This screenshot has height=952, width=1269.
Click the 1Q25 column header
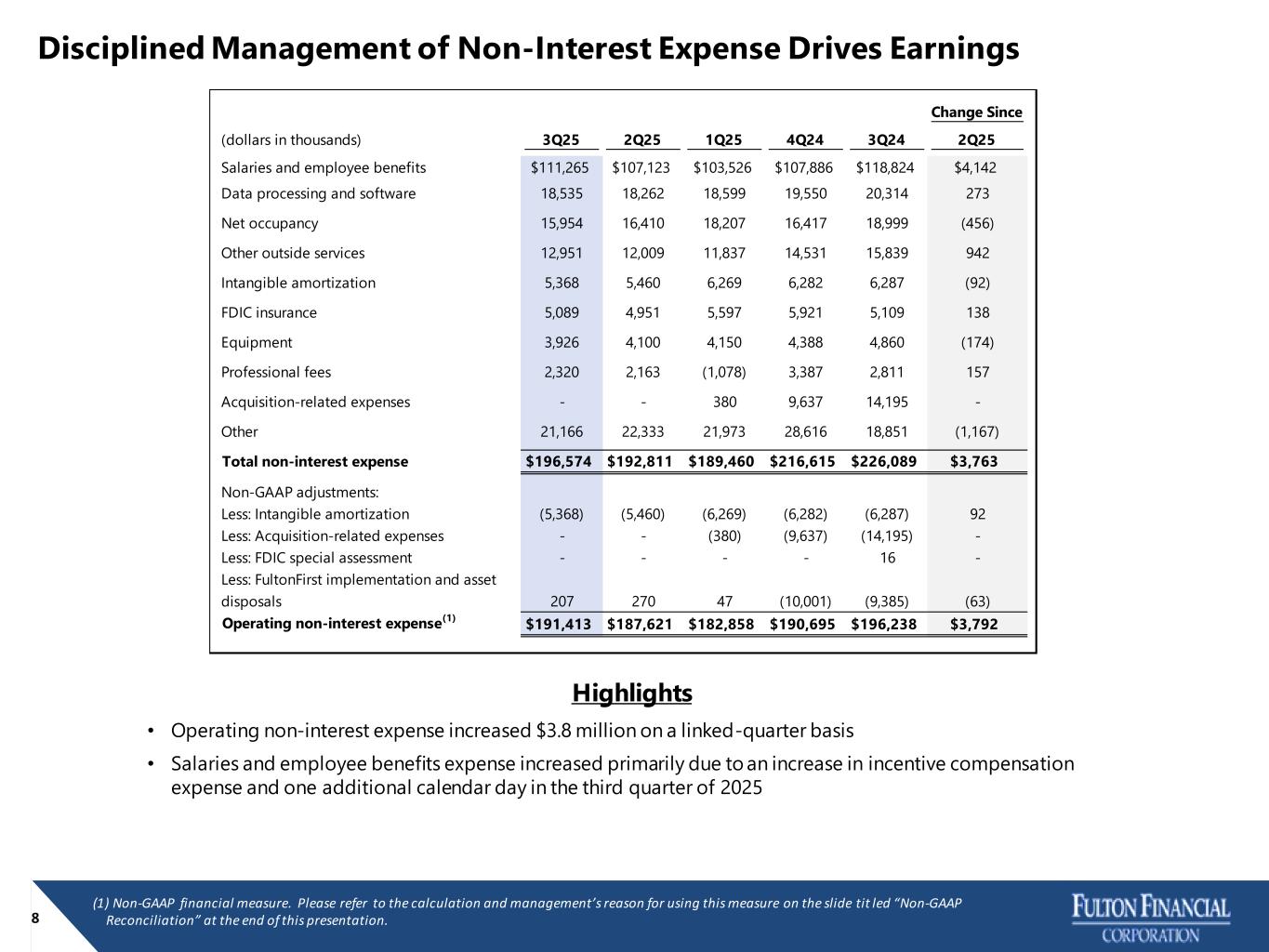pos(723,140)
